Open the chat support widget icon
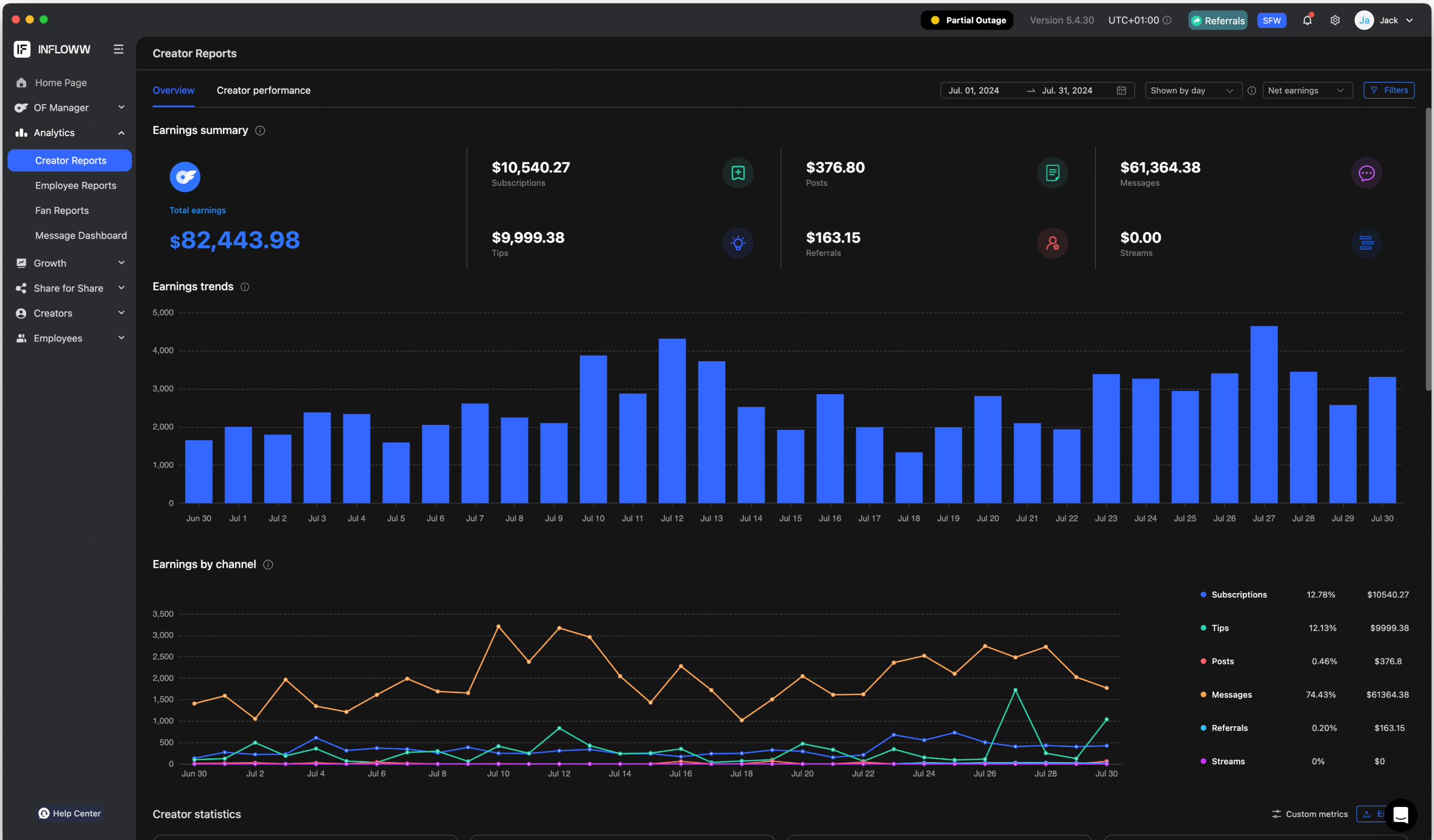Viewport: 1434px width, 840px height. (1400, 814)
